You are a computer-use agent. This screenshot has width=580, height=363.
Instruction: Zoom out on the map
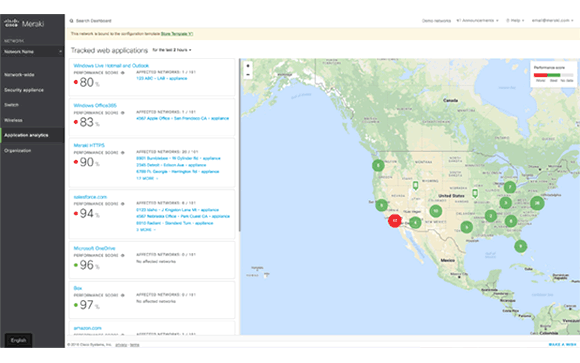point(248,74)
